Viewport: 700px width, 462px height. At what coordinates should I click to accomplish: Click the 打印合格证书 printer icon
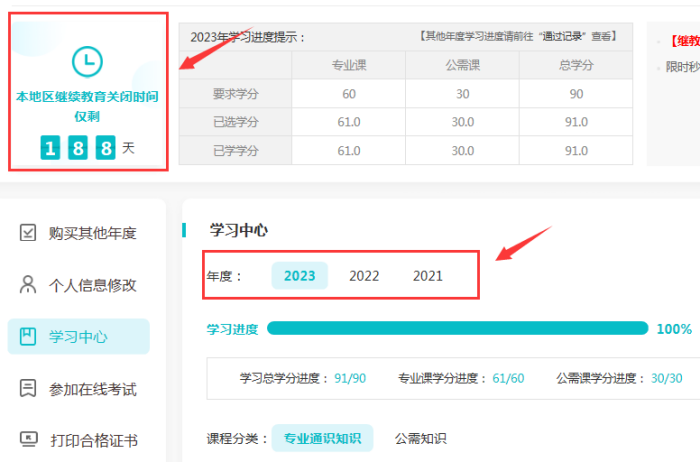point(29,440)
